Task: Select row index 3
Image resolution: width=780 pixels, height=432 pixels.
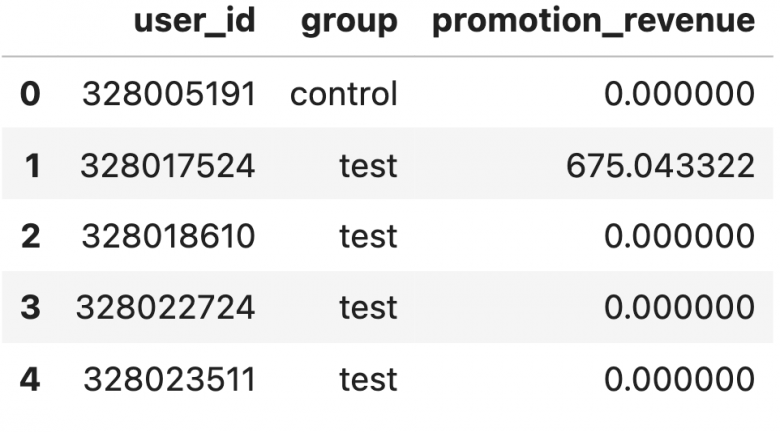Action: click(30, 308)
